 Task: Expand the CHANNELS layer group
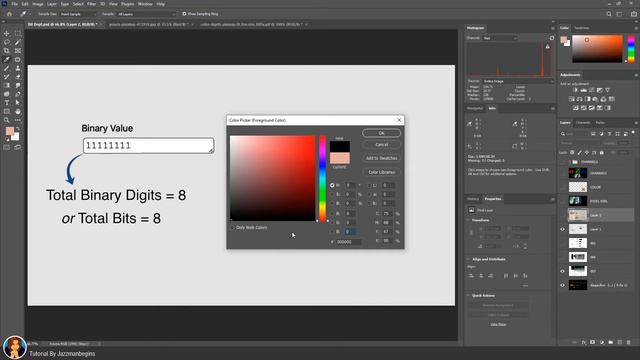point(570,162)
